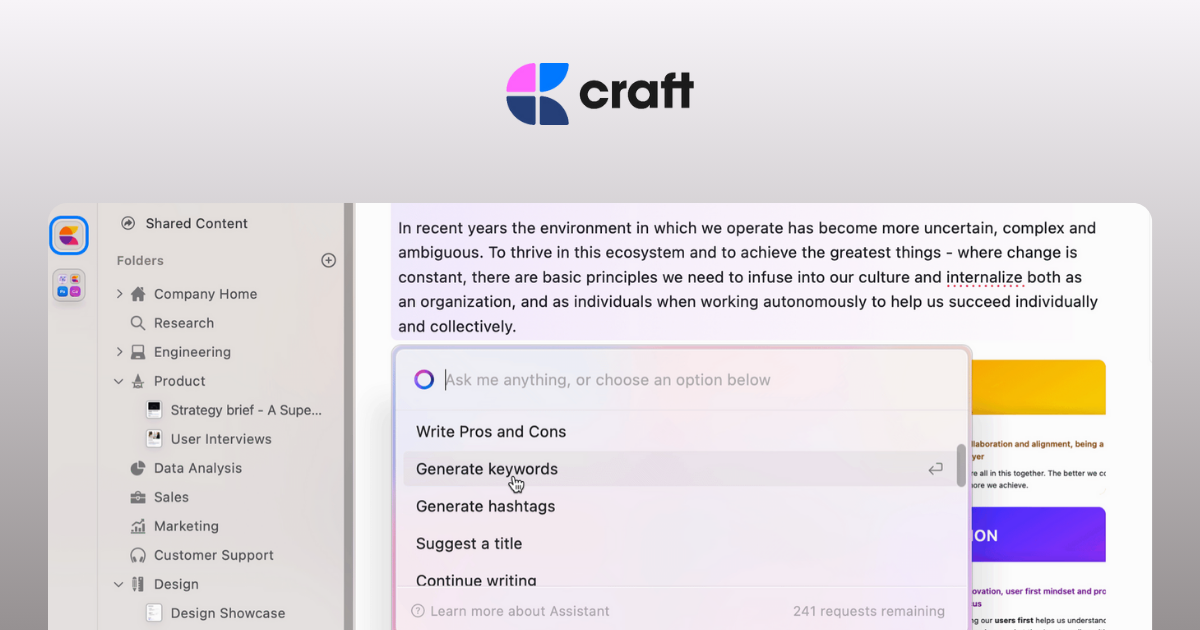Click the Strategy brief document thumbnail icon
The image size is (1200, 630).
point(154,410)
